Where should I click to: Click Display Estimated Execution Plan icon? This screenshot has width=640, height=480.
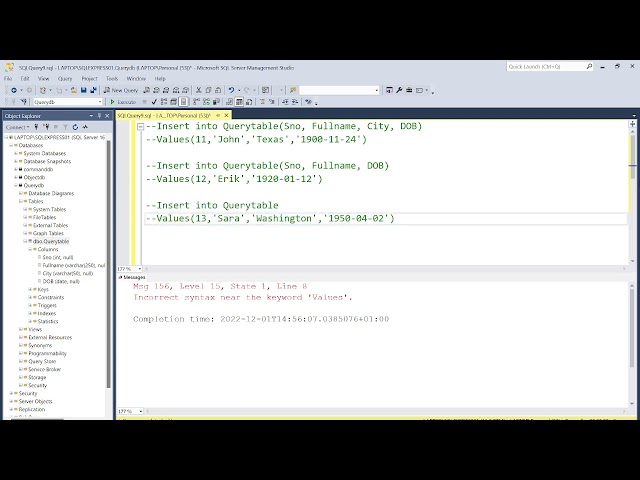pyautogui.click(x=164, y=102)
